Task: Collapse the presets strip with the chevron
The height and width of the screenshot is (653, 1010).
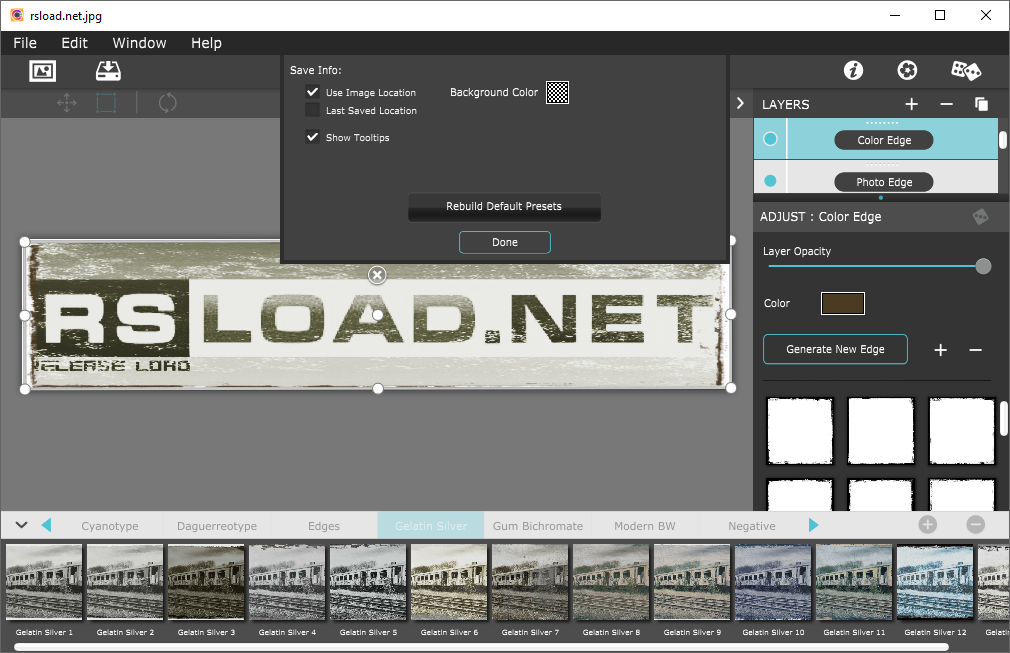Action: [x=21, y=525]
